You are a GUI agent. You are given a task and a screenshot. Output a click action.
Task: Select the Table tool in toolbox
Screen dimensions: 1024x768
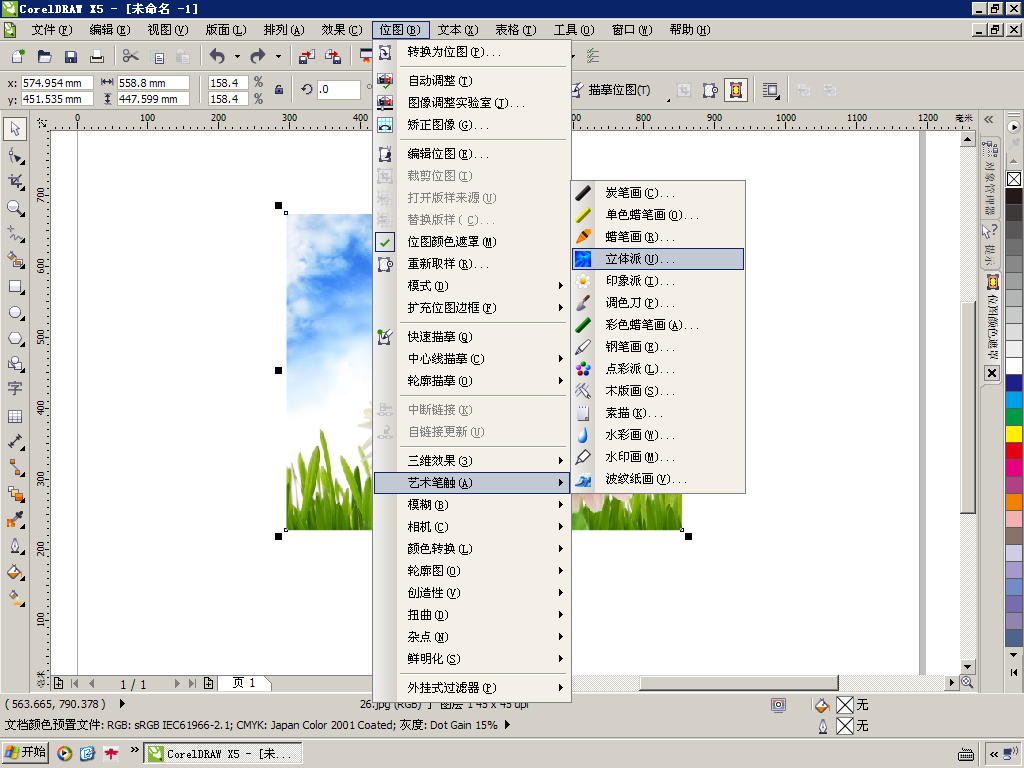(15, 416)
